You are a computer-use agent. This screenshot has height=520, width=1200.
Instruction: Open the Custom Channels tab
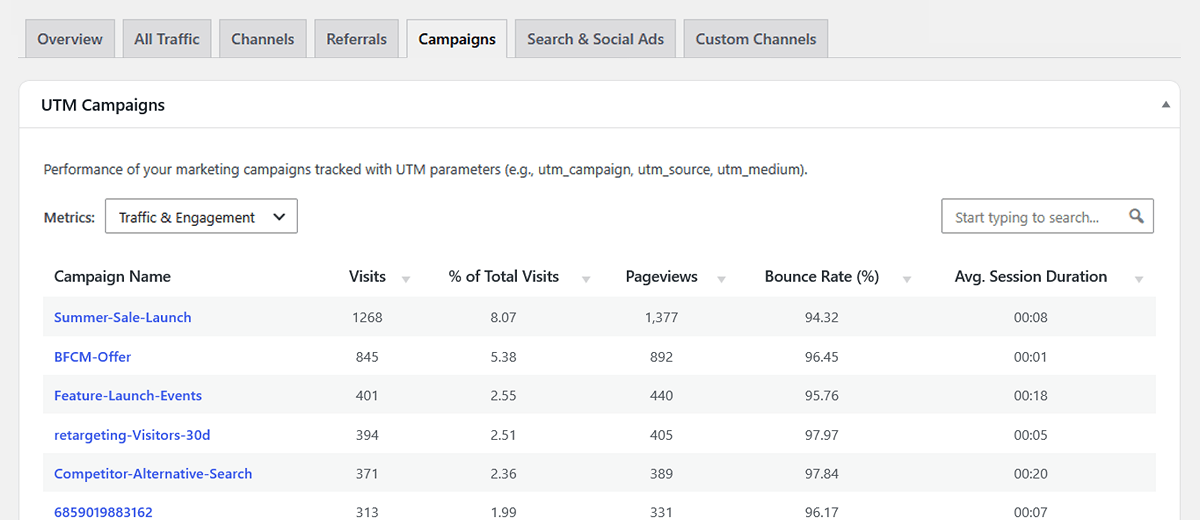pyautogui.click(x=756, y=39)
